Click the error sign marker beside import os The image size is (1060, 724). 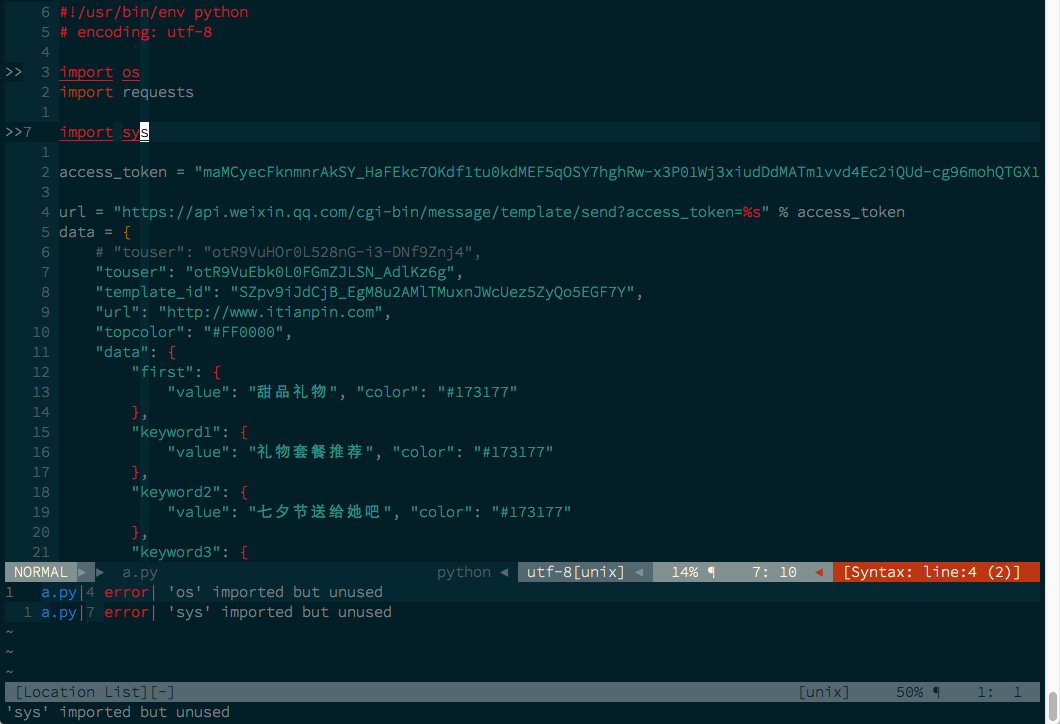pos(14,72)
